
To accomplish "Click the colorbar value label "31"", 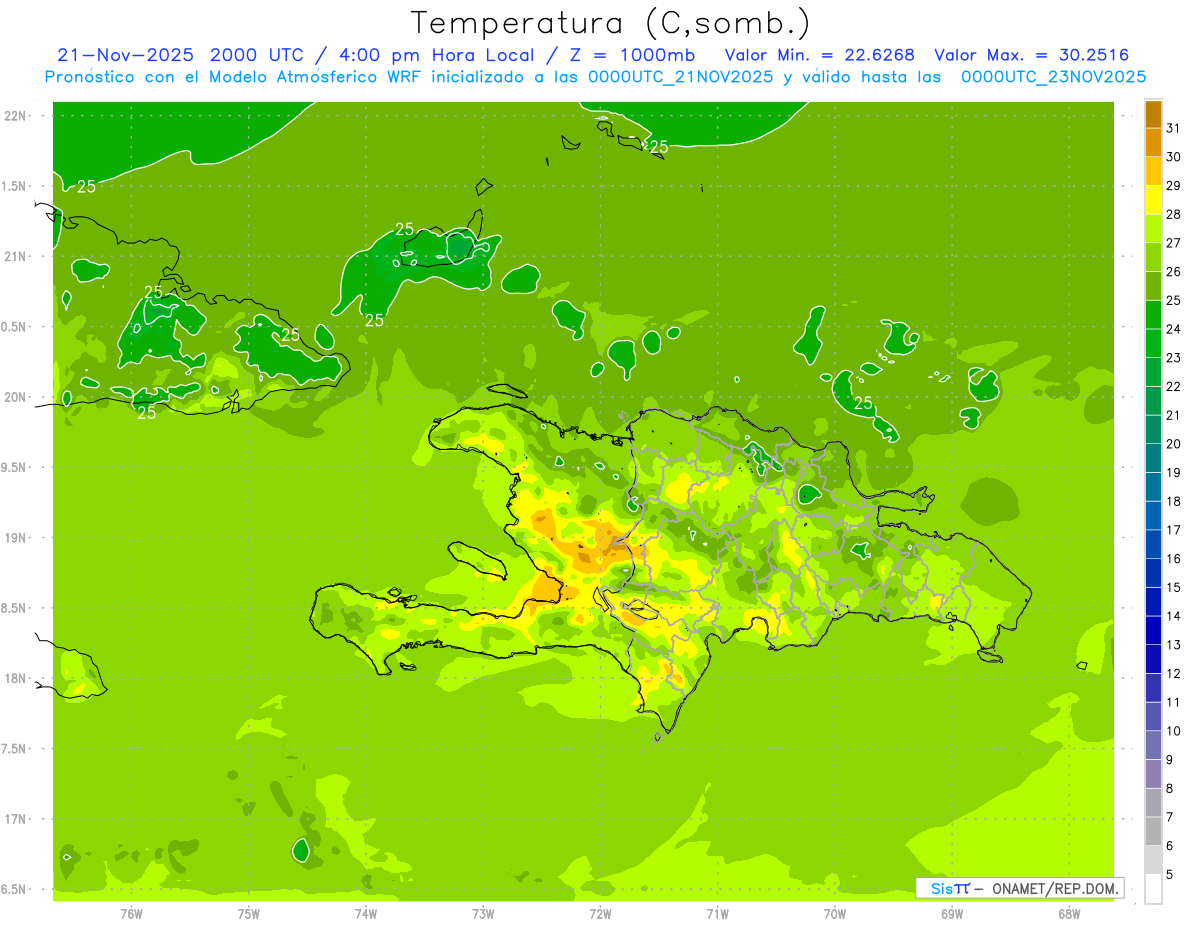I will (1174, 128).
